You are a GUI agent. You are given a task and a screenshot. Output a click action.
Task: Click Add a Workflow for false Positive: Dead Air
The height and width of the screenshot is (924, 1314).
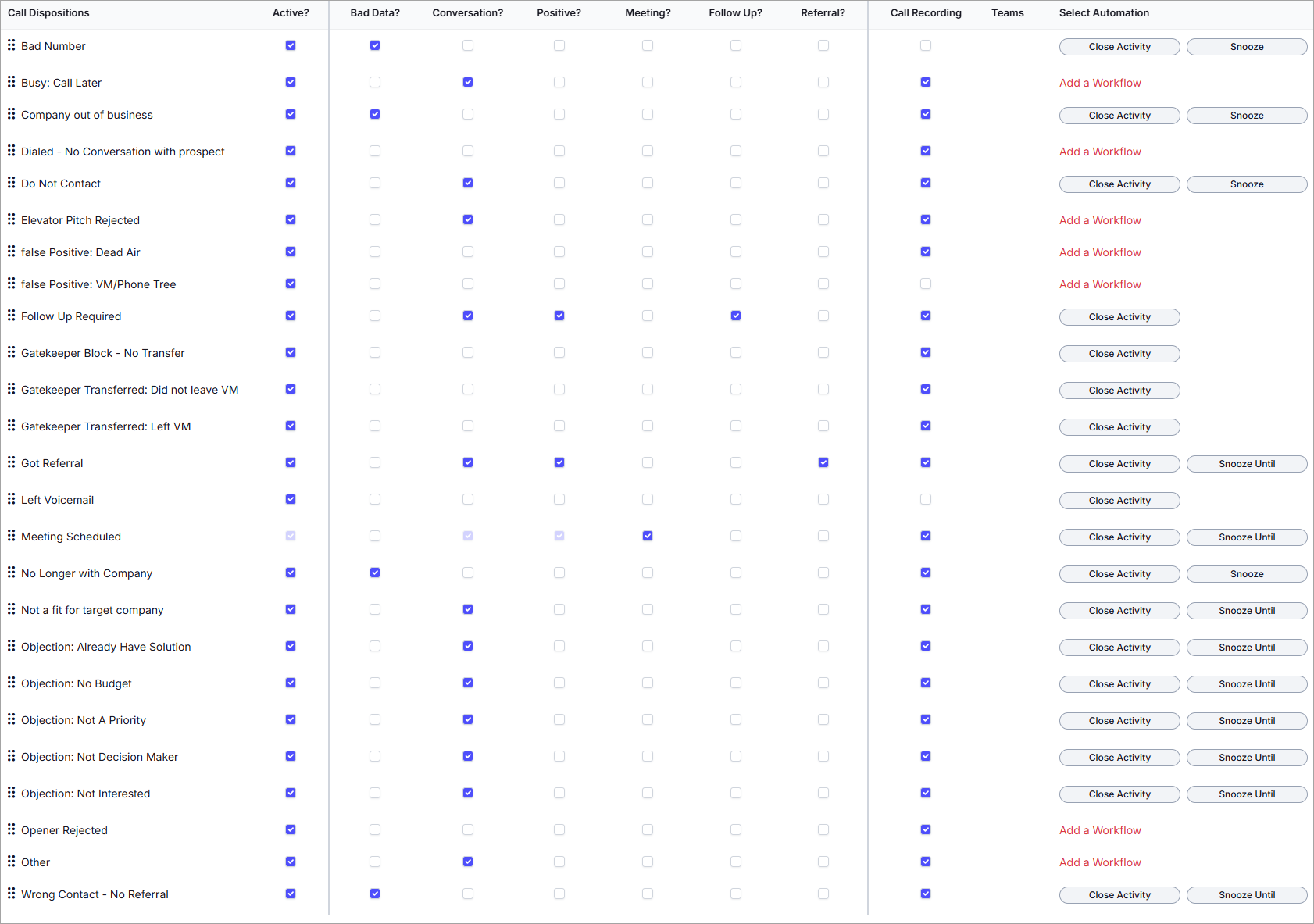click(x=1100, y=252)
